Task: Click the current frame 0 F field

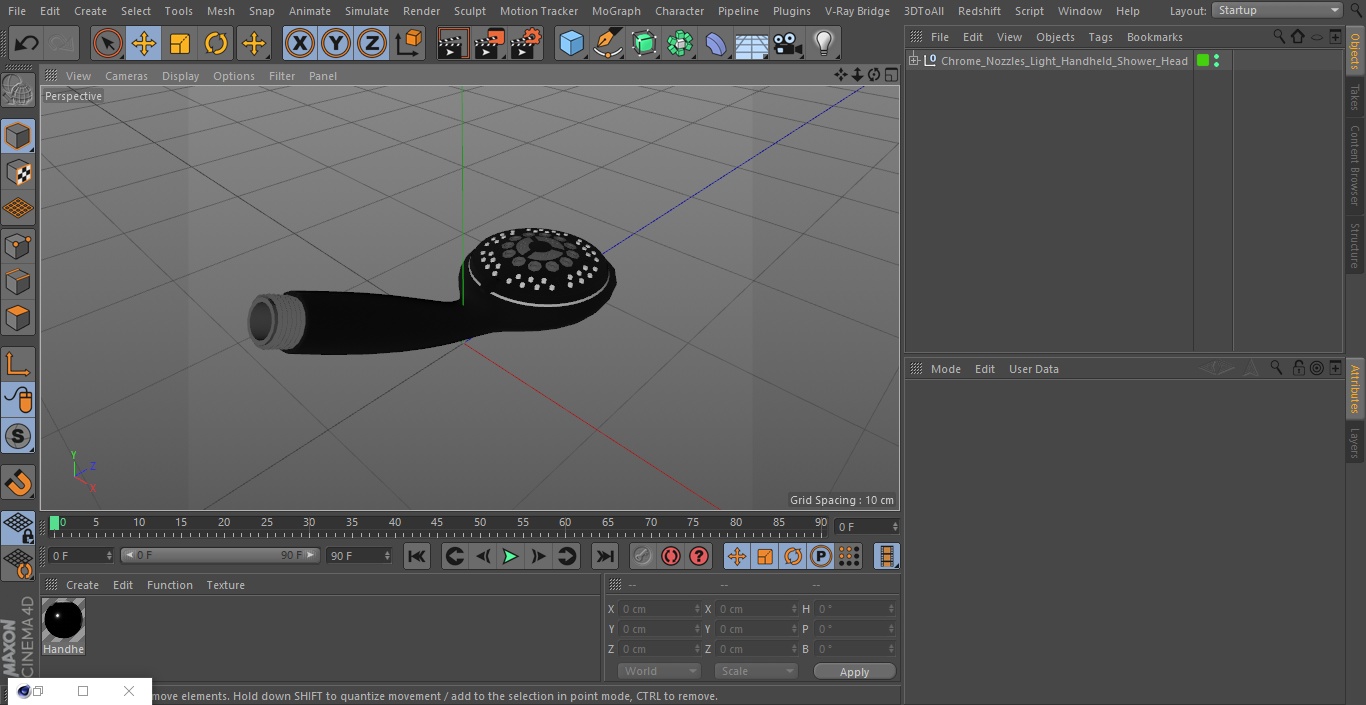Action: click(867, 526)
